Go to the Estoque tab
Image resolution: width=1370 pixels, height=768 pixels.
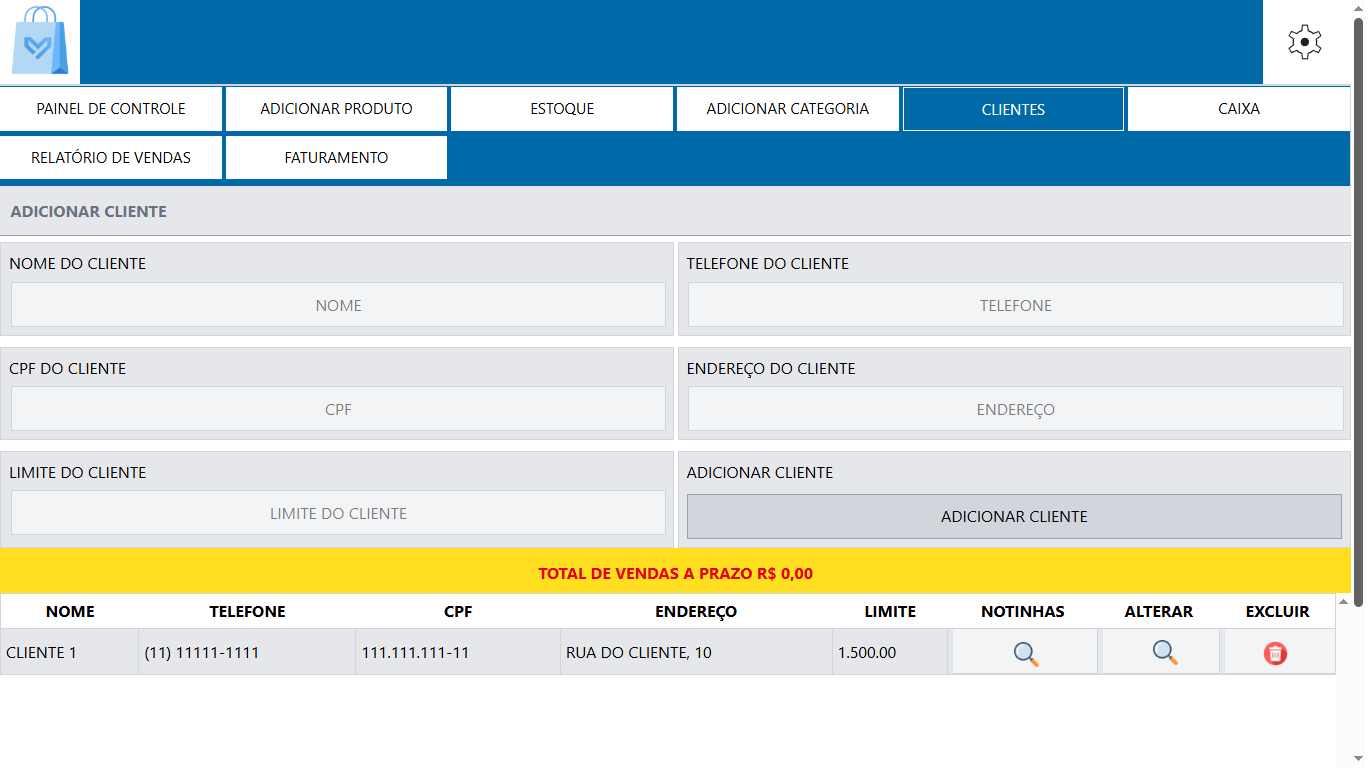(x=562, y=109)
